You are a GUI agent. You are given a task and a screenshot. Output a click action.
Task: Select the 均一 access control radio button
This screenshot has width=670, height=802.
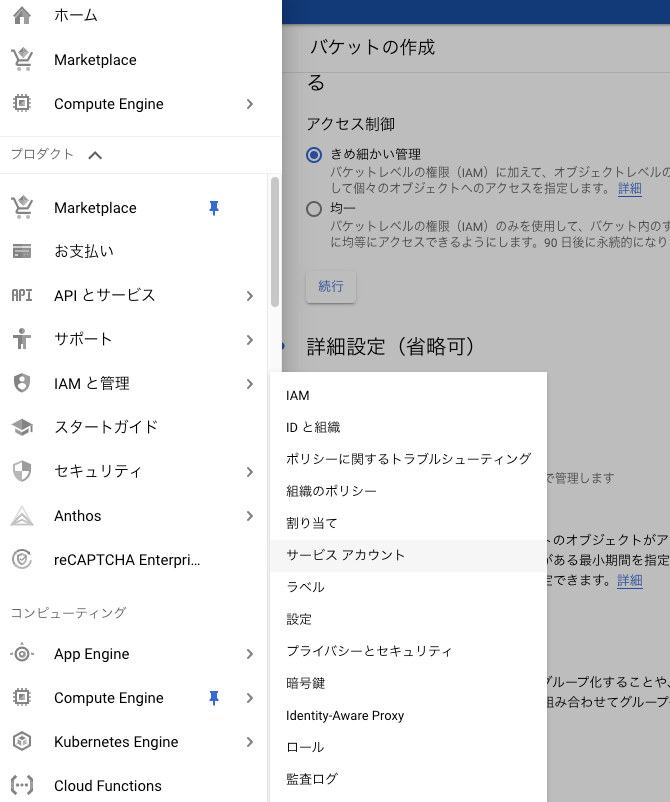click(x=314, y=209)
